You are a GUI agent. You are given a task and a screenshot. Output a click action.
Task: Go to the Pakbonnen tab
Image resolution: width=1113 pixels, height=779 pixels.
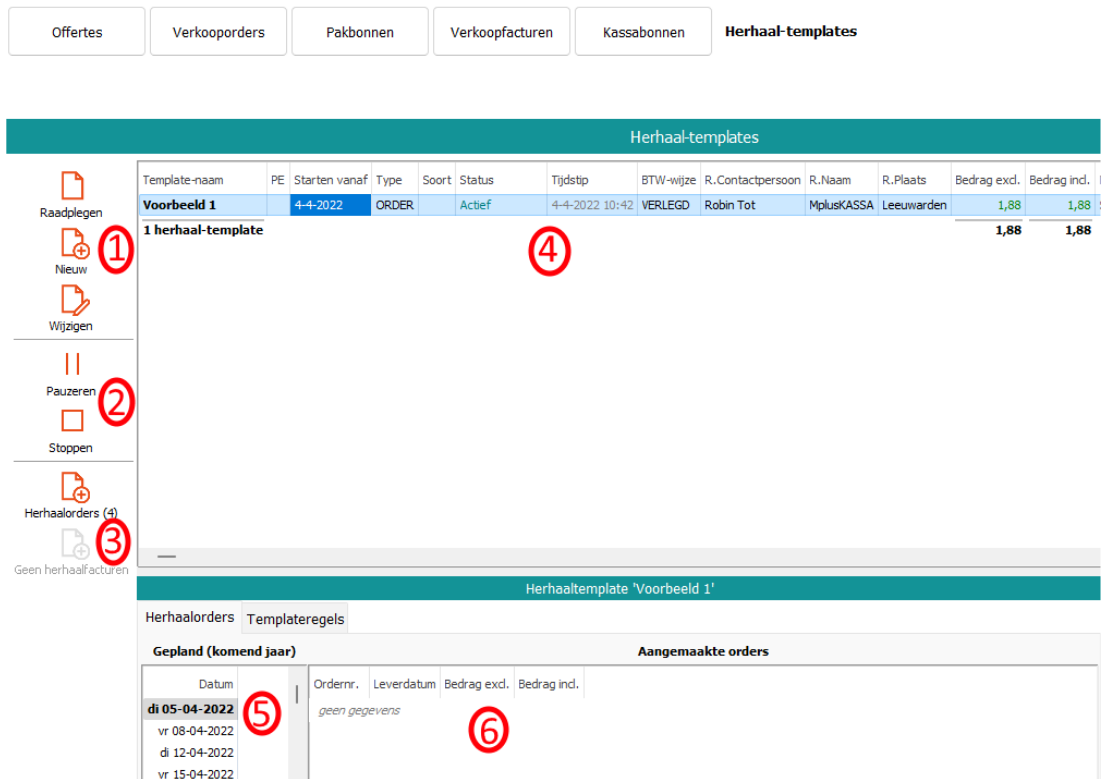pos(360,32)
